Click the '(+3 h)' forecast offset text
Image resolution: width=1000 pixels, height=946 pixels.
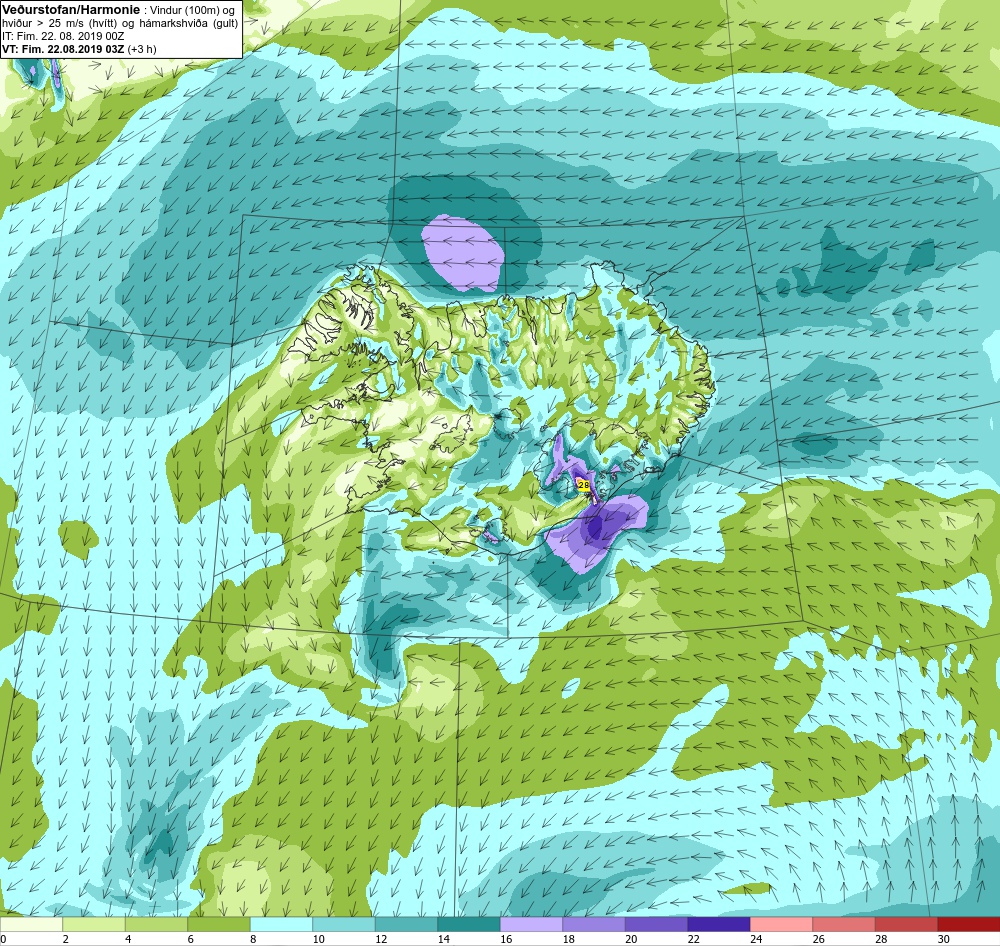coord(142,49)
